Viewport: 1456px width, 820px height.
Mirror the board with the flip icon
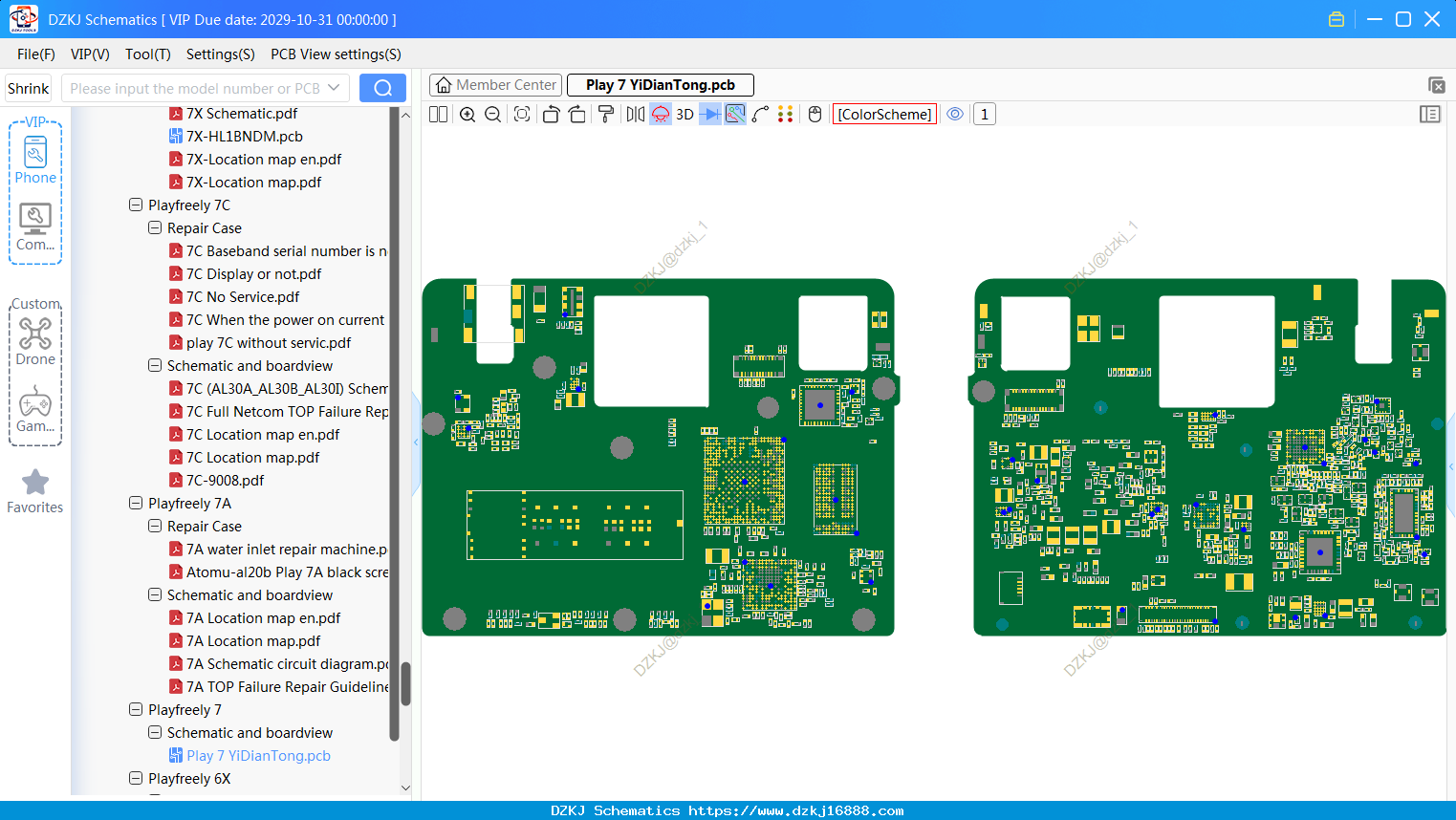636,115
